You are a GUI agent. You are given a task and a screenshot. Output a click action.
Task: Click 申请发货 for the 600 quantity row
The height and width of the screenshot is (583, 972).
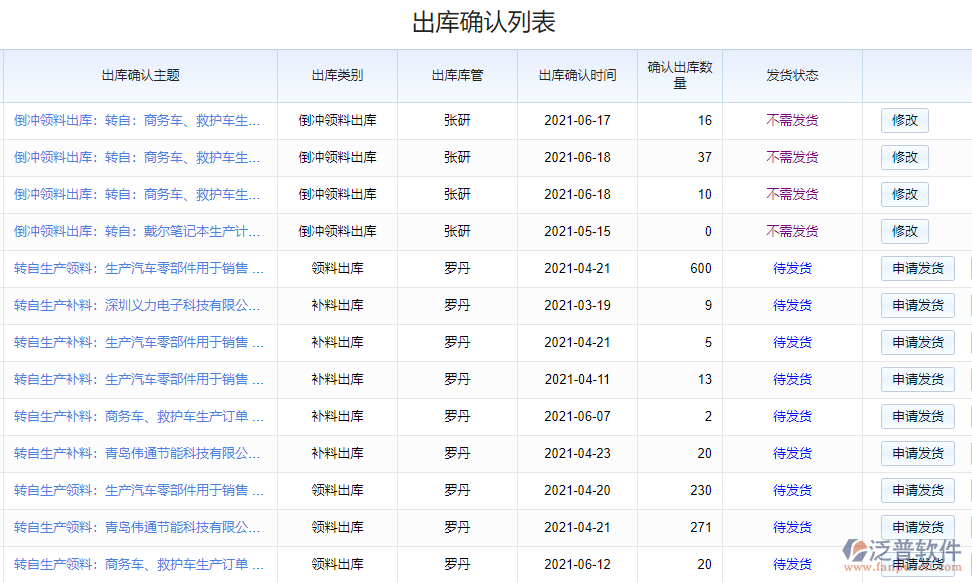pos(917,268)
